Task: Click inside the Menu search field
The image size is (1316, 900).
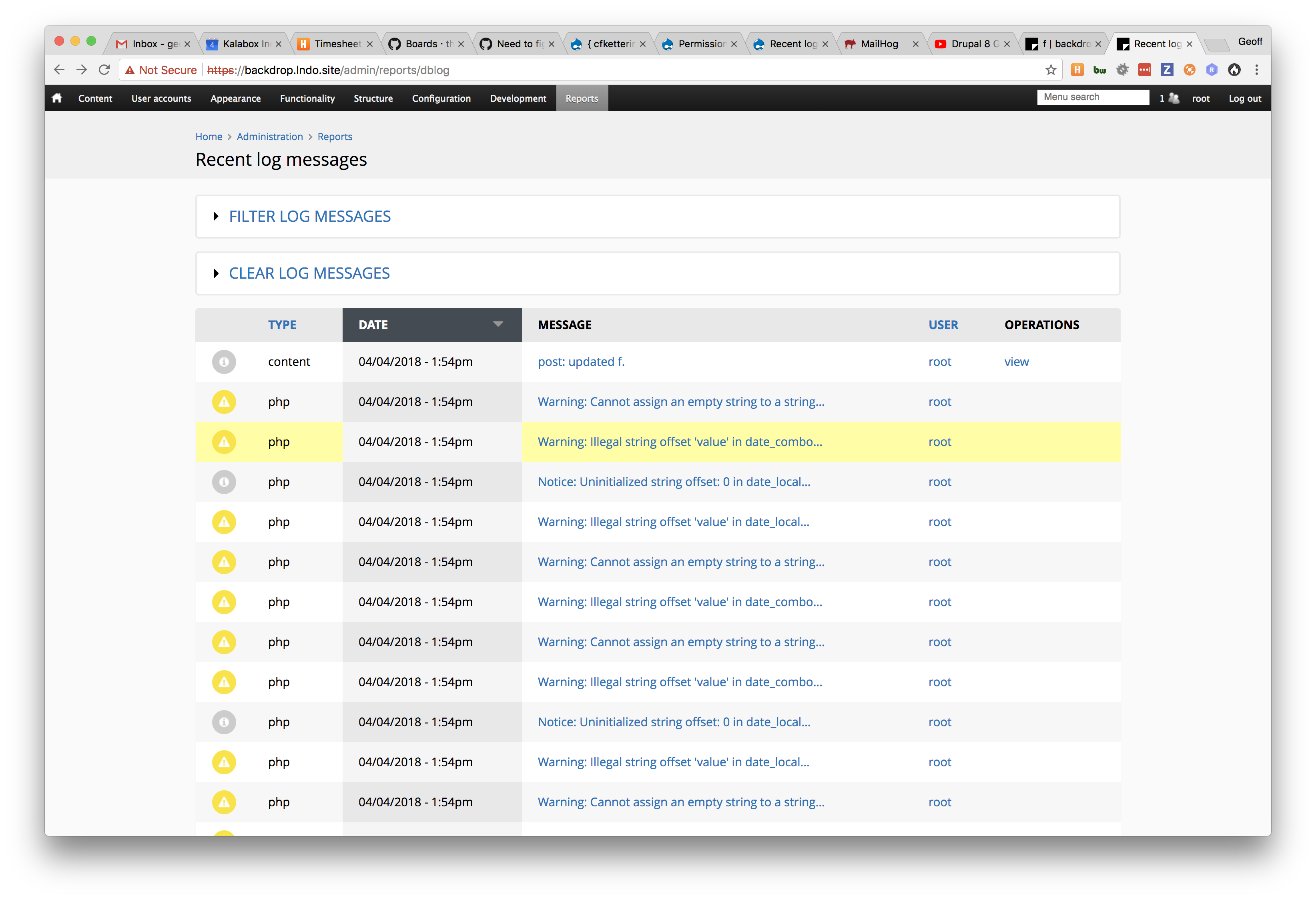Action: coord(1093,96)
